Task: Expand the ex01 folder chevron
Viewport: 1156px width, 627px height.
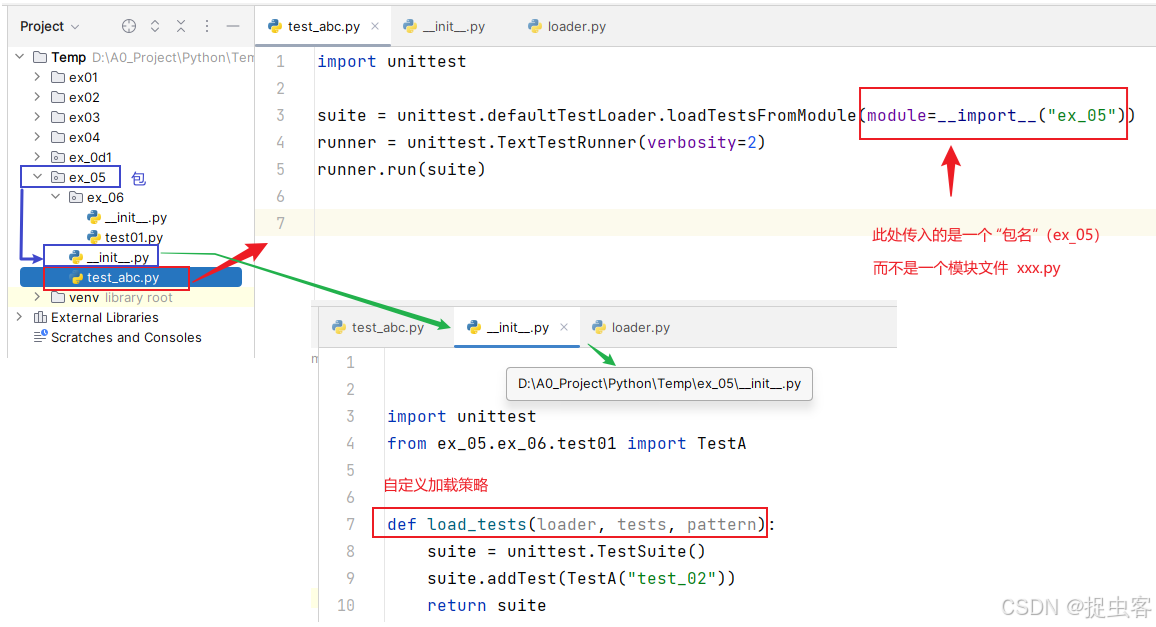Action: [38, 77]
